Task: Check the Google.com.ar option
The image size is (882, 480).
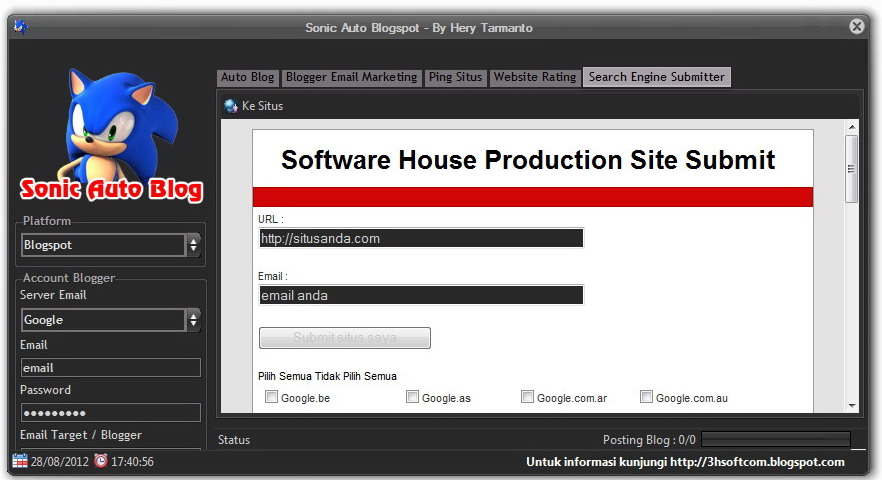Action: [527, 397]
